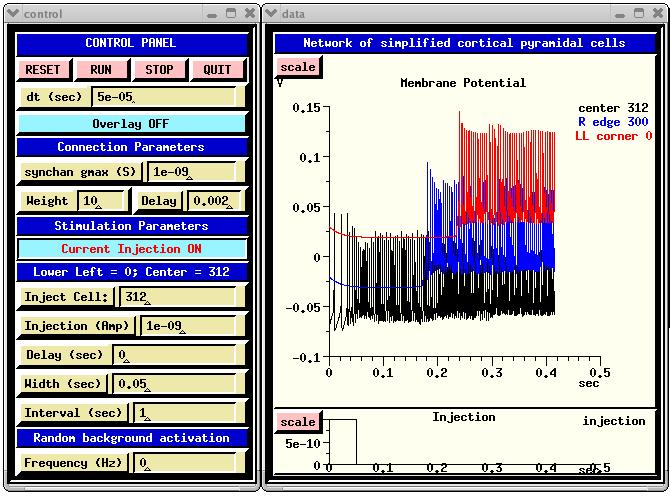Close the data window
The image size is (670, 496).
pos(658,14)
